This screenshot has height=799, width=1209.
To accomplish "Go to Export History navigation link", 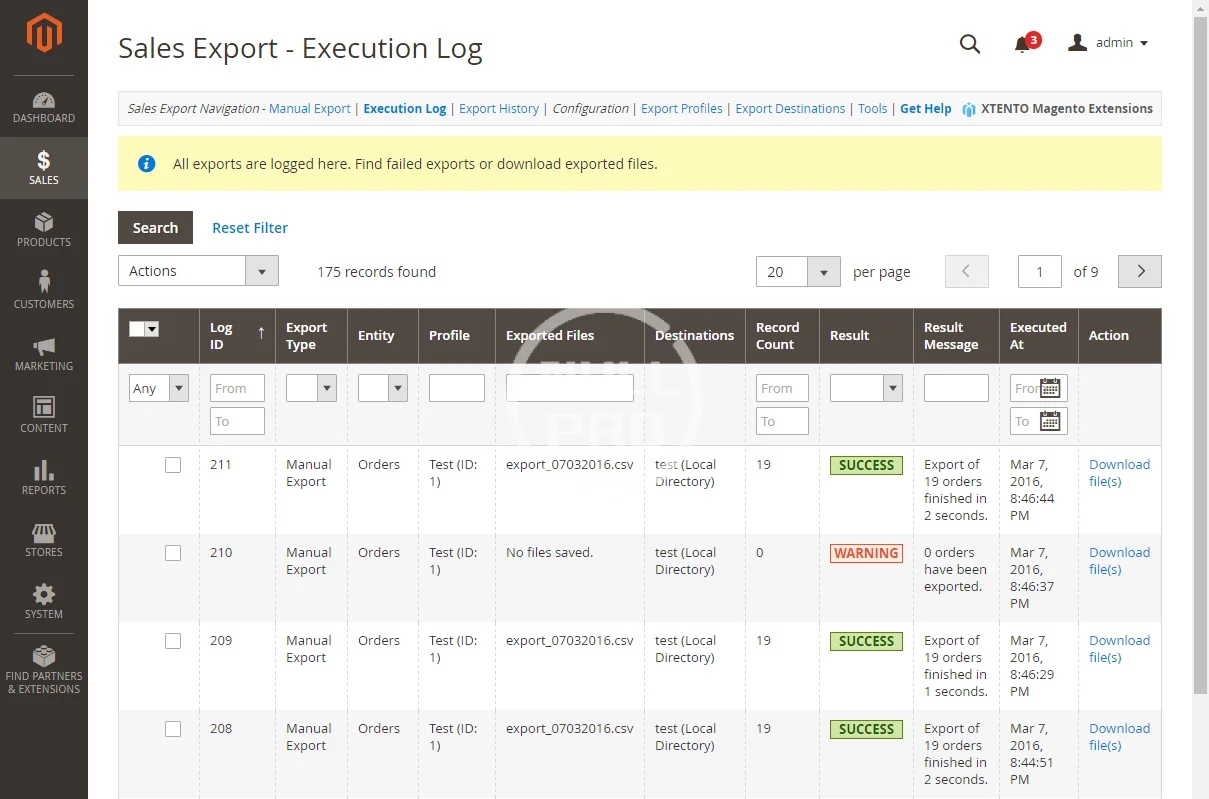I will (x=498, y=109).
